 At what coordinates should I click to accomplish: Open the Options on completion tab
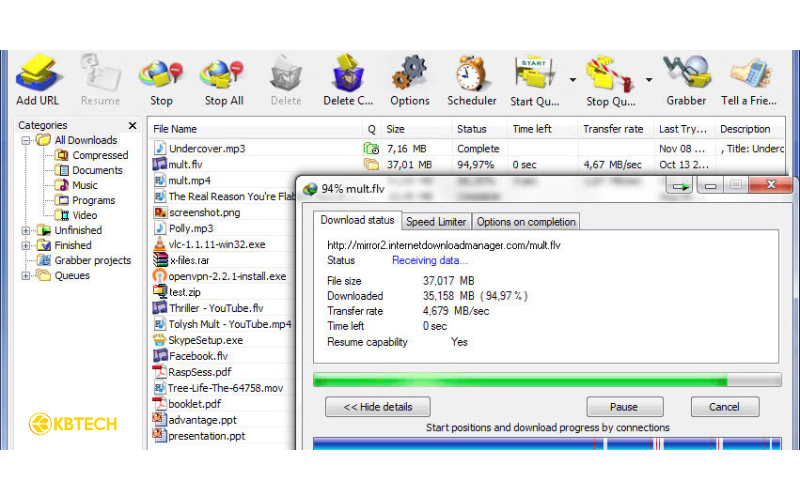coord(525,222)
